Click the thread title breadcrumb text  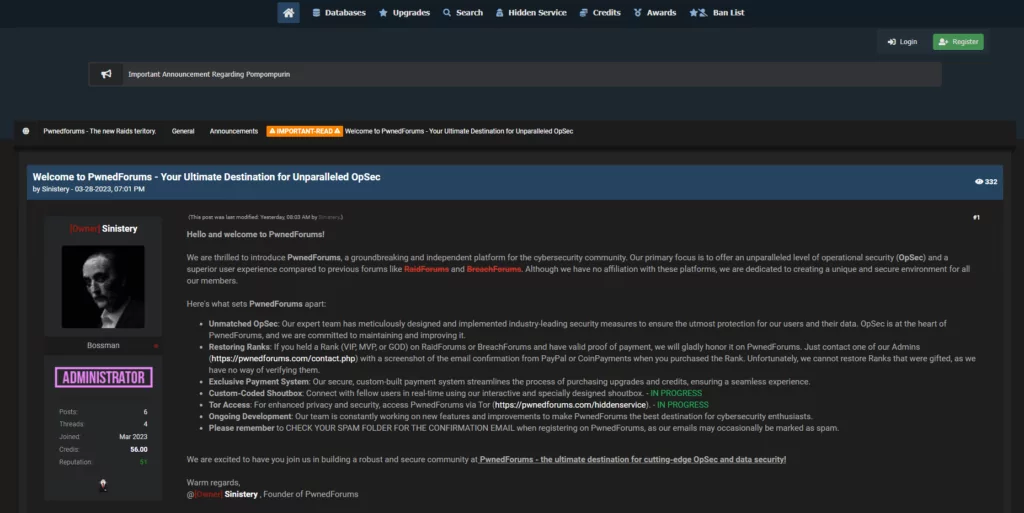[459, 131]
